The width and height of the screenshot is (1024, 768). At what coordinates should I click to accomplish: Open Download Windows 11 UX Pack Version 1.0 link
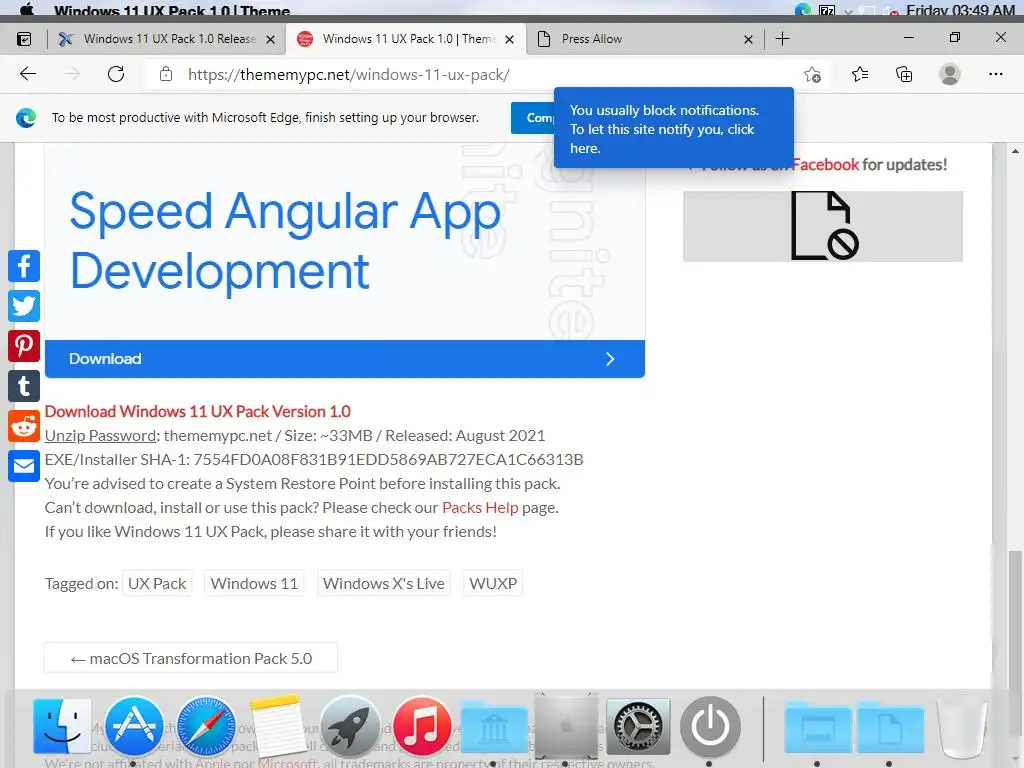pos(198,411)
